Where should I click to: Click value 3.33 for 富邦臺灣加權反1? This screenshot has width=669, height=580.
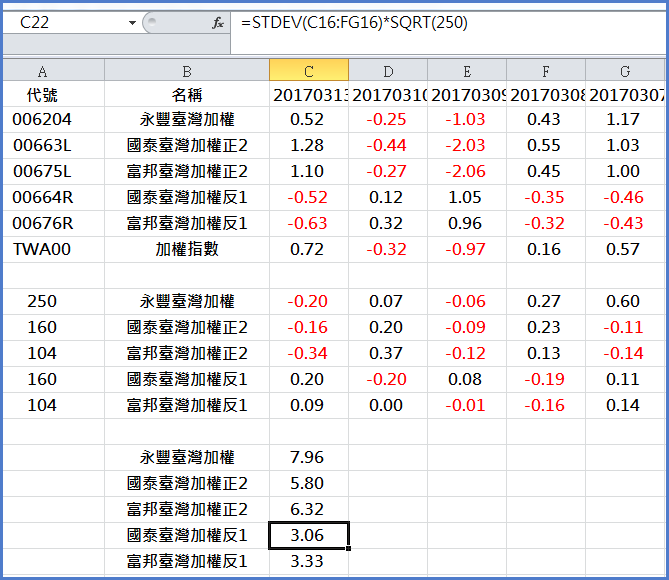tap(309, 562)
